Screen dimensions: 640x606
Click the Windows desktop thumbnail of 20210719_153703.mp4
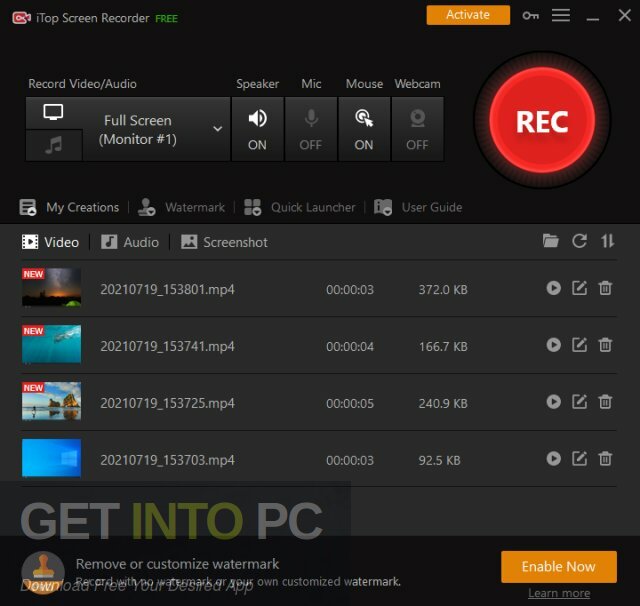(x=51, y=458)
